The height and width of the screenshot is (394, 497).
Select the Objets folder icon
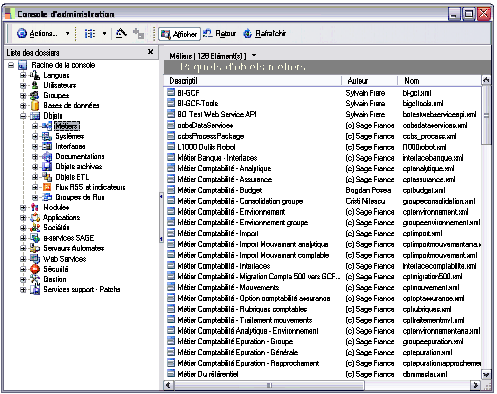[x=35, y=116]
